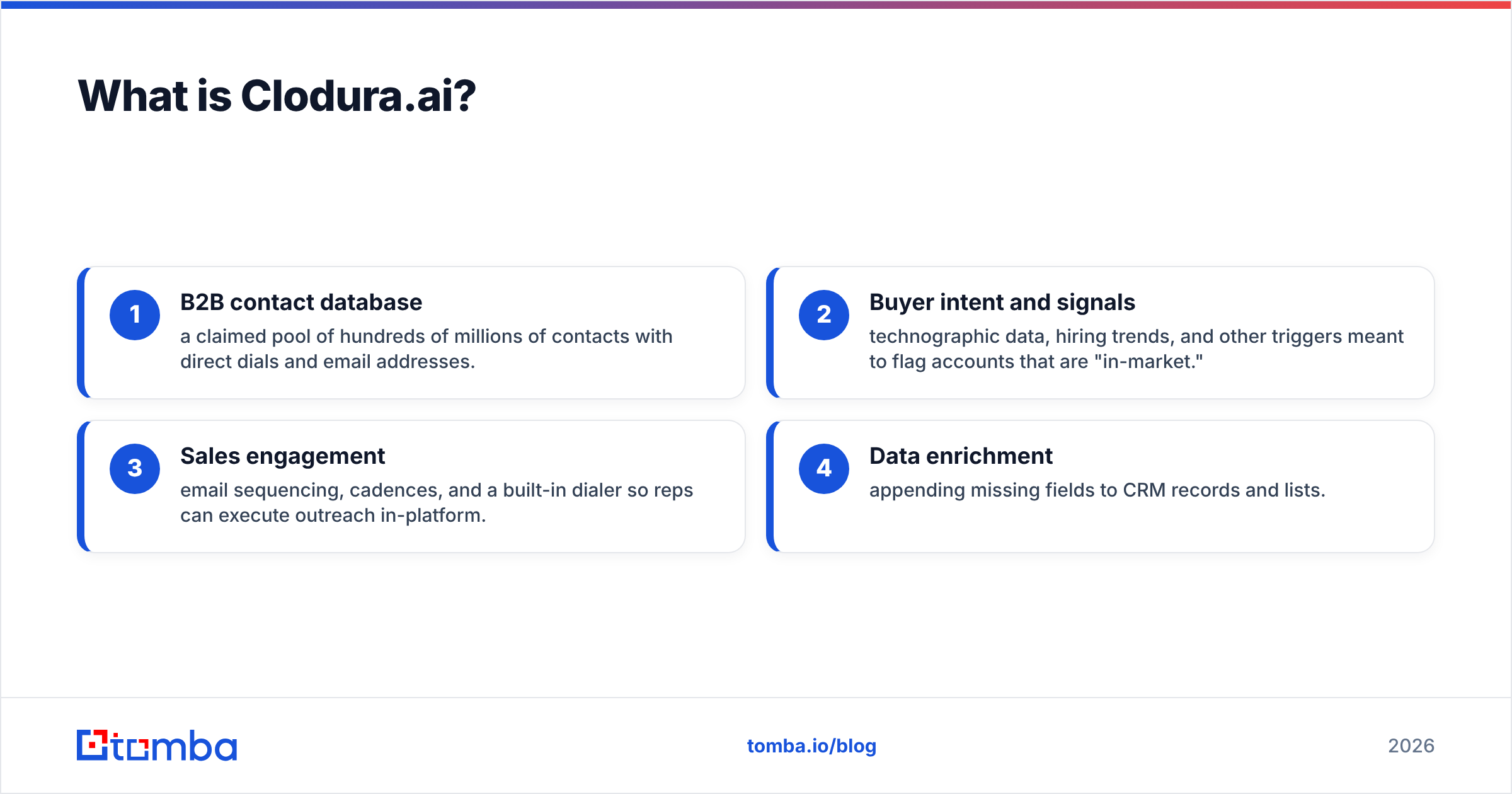Click the Tomba logo in the footer
This screenshot has width=1512, height=794.
[157, 745]
